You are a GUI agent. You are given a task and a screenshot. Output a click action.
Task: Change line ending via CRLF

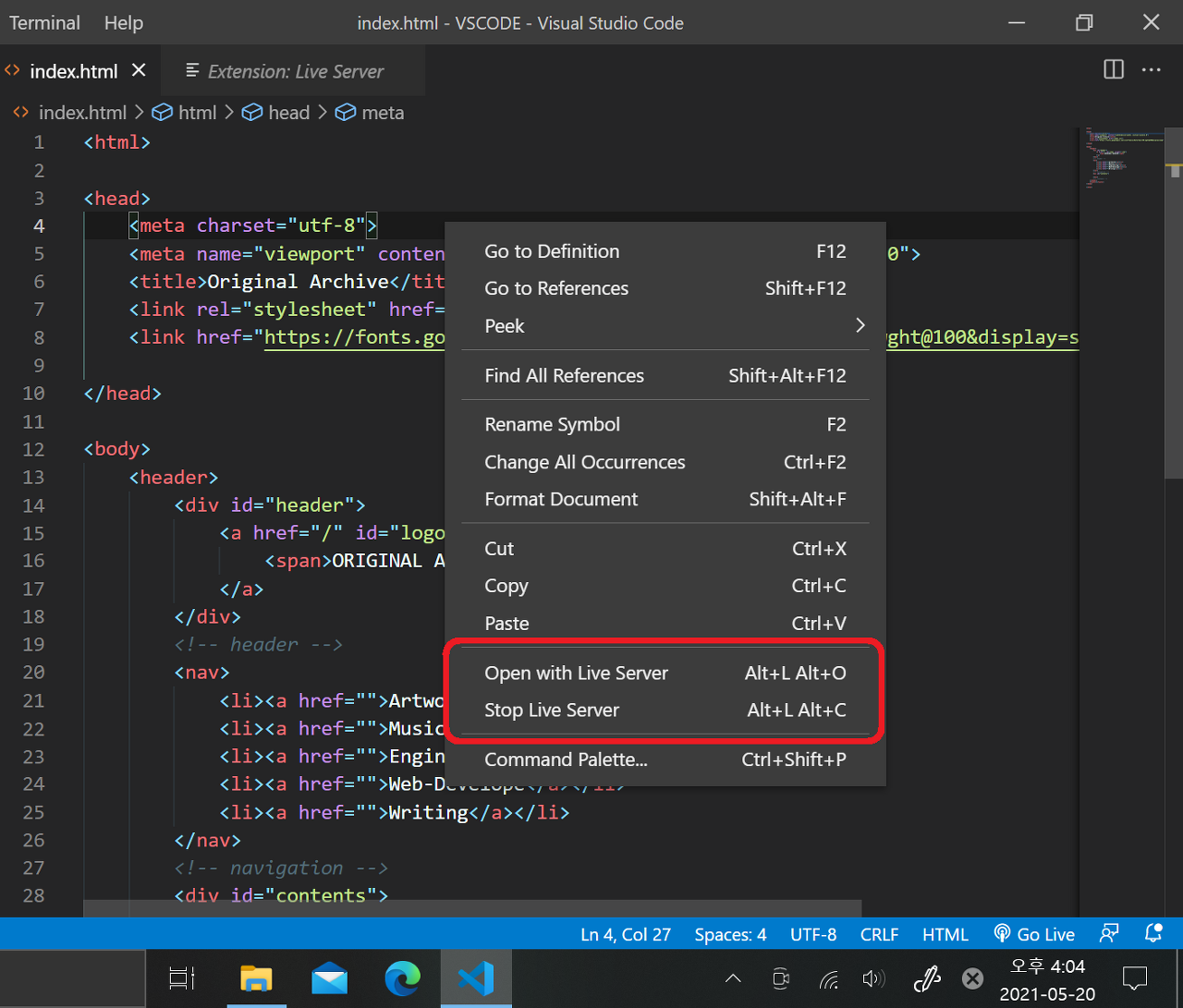click(879, 934)
